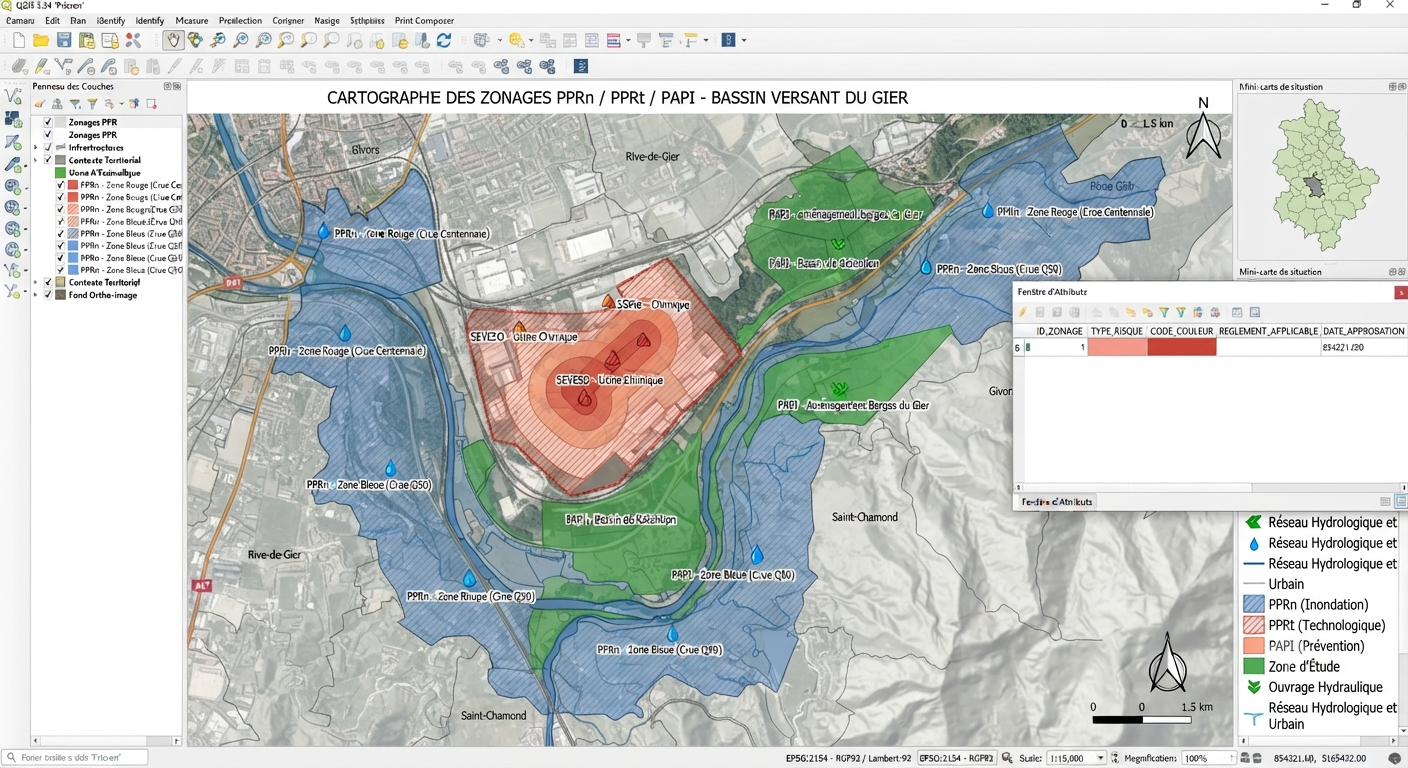Viewport: 1408px width, 768px height.
Task: Click the CODE_COULEUR column header
Action: pos(1182,331)
